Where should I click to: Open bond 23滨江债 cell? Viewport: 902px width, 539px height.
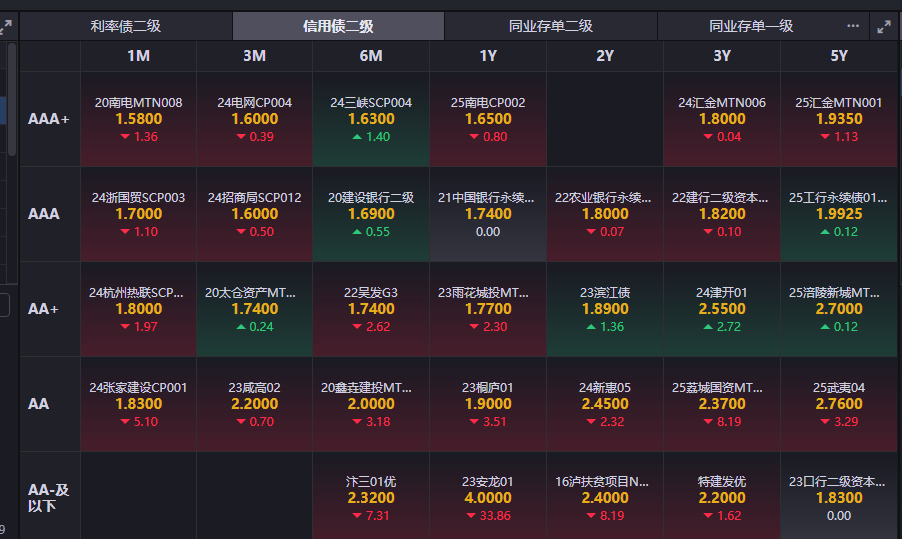coord(605,309)
